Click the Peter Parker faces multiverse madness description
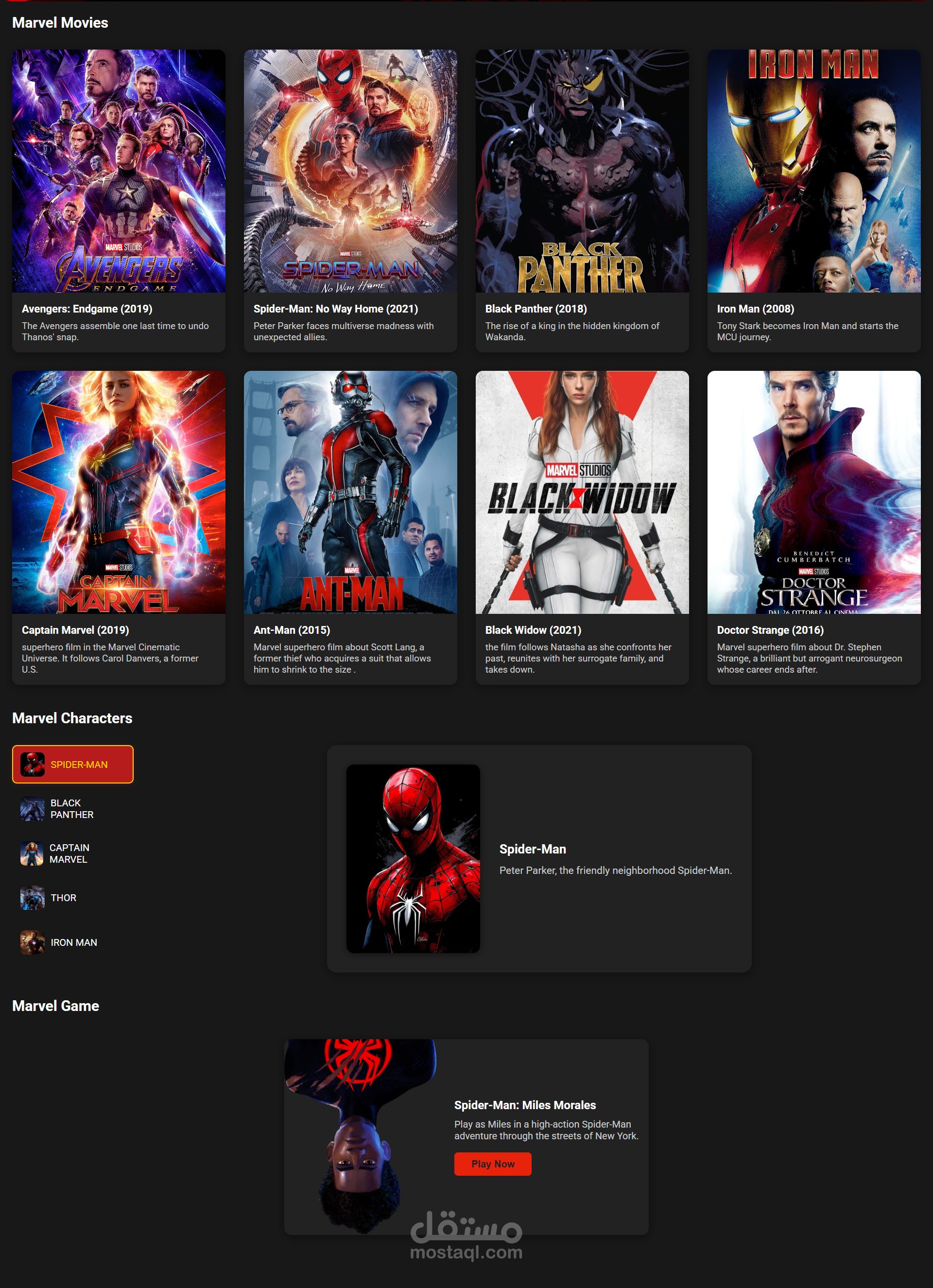The image size is (933, 1288). click(x=344, y=331)
